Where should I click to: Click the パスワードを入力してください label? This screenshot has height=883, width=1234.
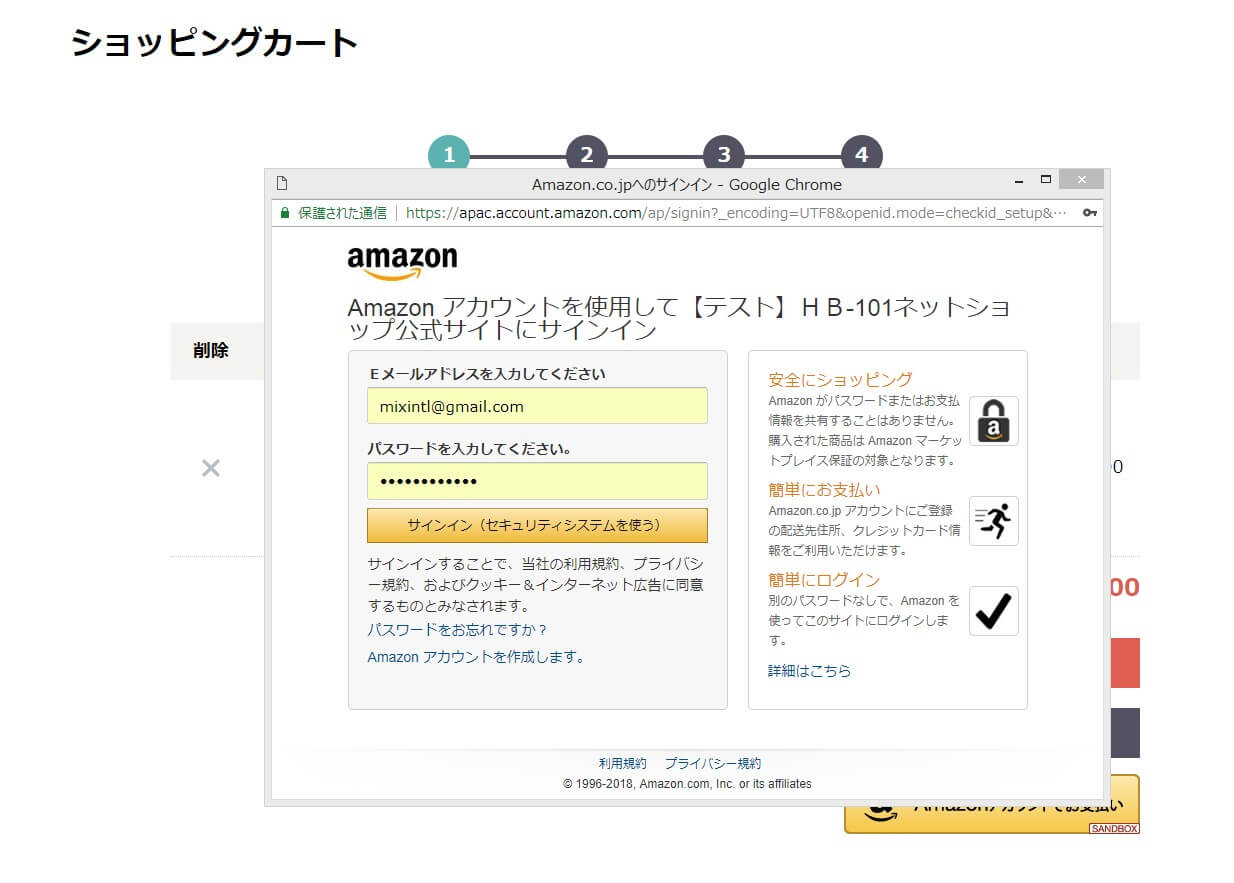pos(469,449)
